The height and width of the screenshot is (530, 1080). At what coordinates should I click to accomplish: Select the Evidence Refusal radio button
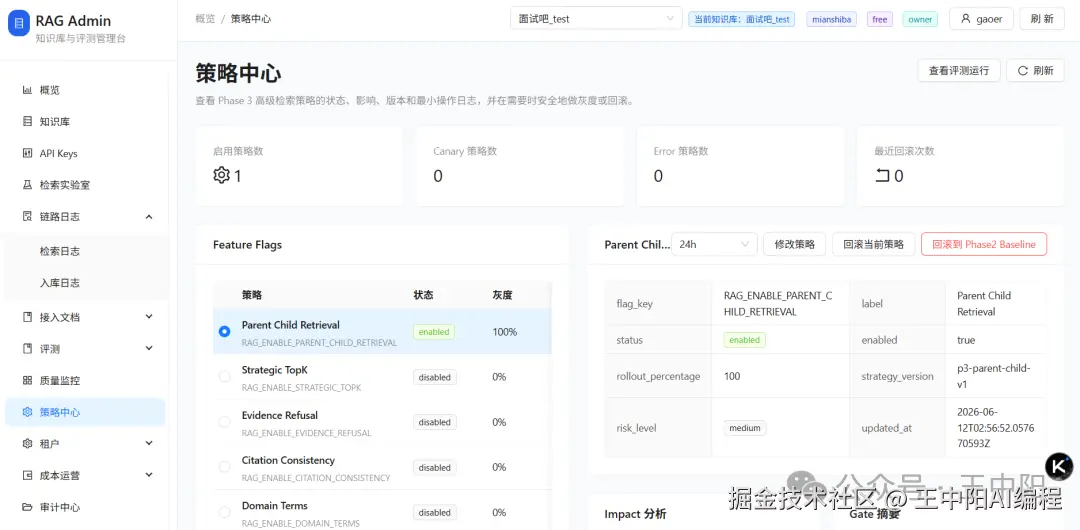tap(225, 422)
